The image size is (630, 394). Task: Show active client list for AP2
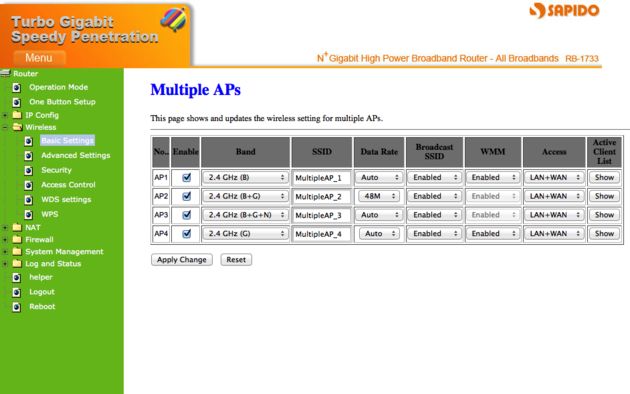point(604,196)
